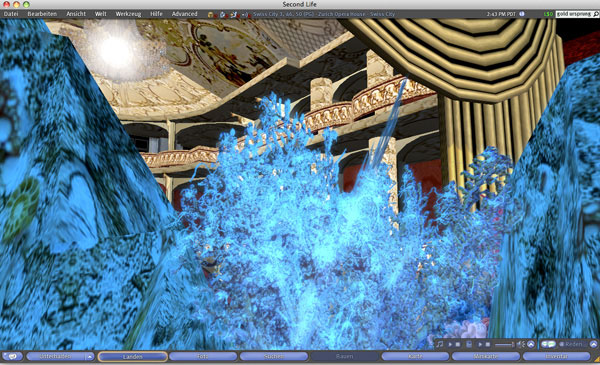The image size is (600, 365).
Task: Click the L$0 balance indicator
Action: click(x=548, y=14)
